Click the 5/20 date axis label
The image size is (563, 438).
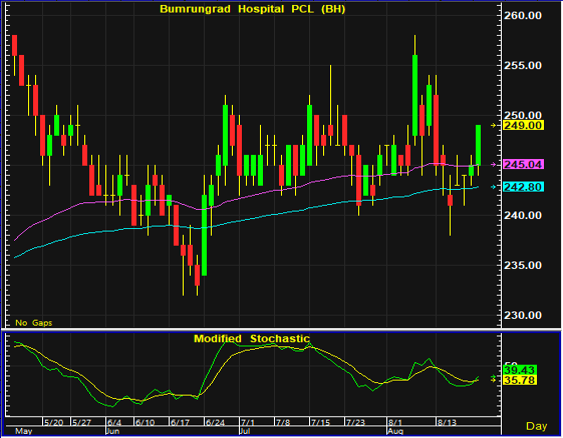point(53,422)
